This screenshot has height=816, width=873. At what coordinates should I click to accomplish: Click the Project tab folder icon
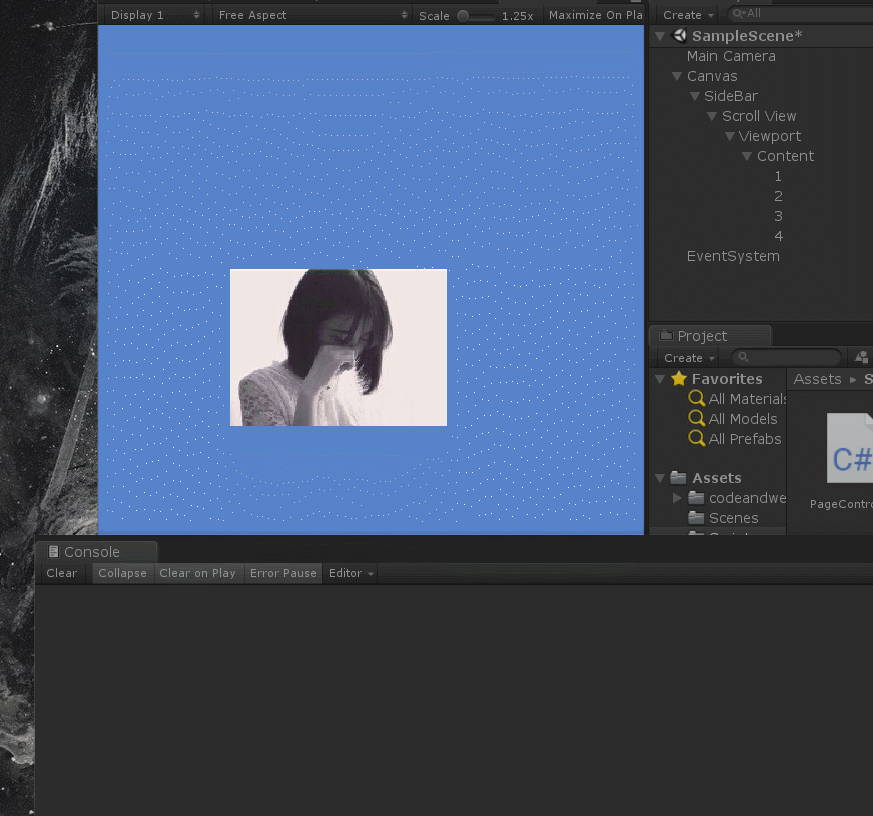click(666, 336)
